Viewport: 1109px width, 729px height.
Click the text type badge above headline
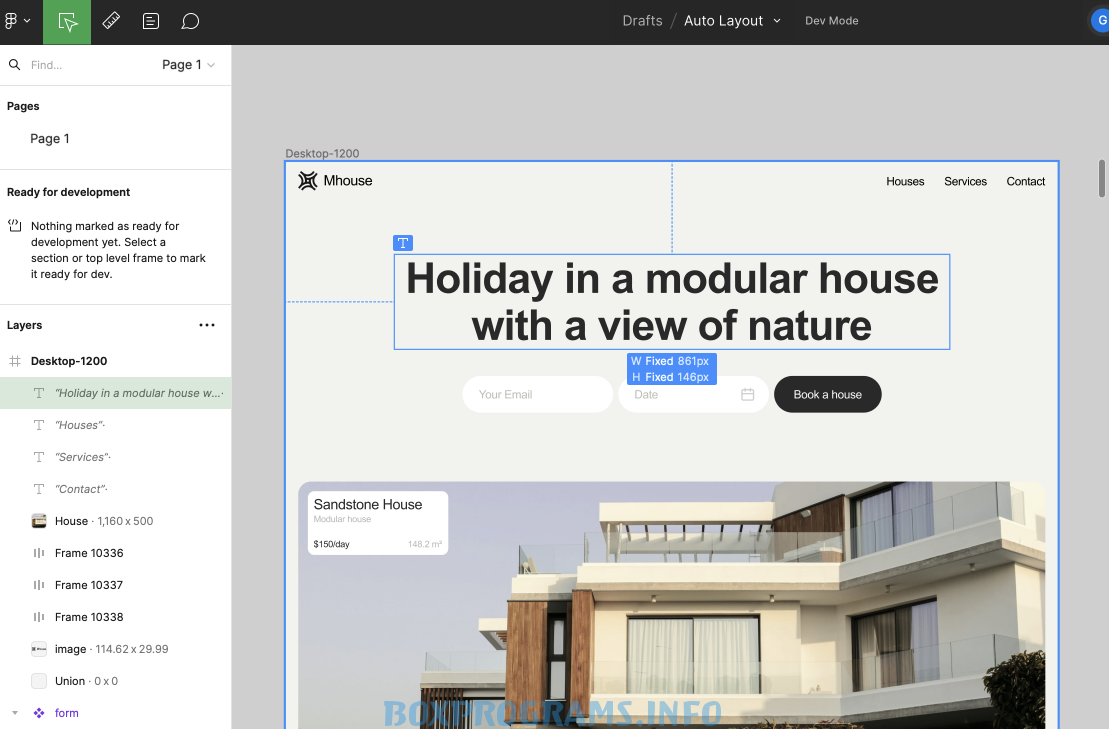tap(402, 243)
